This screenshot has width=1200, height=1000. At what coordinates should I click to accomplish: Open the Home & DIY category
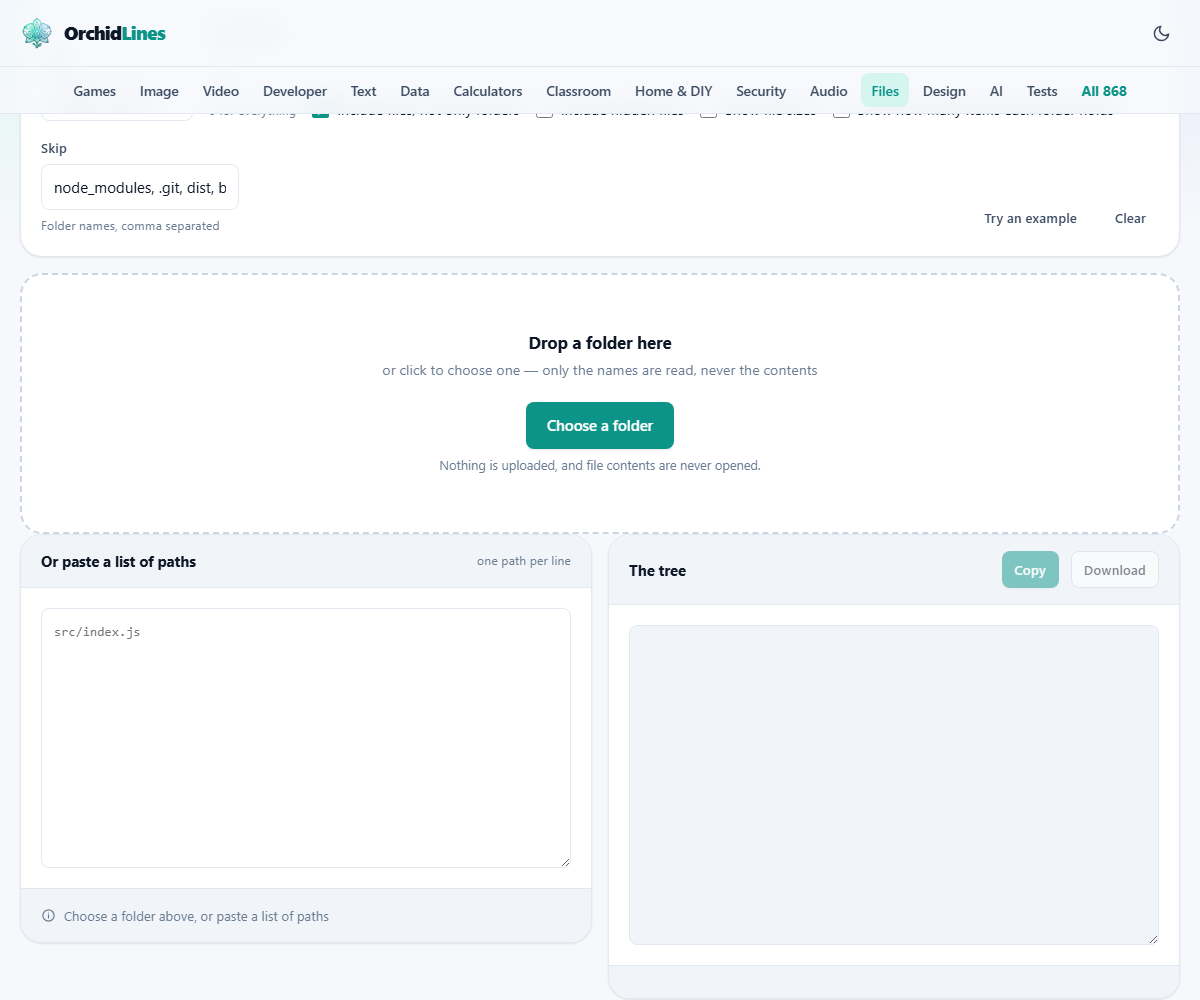(674, 91)
